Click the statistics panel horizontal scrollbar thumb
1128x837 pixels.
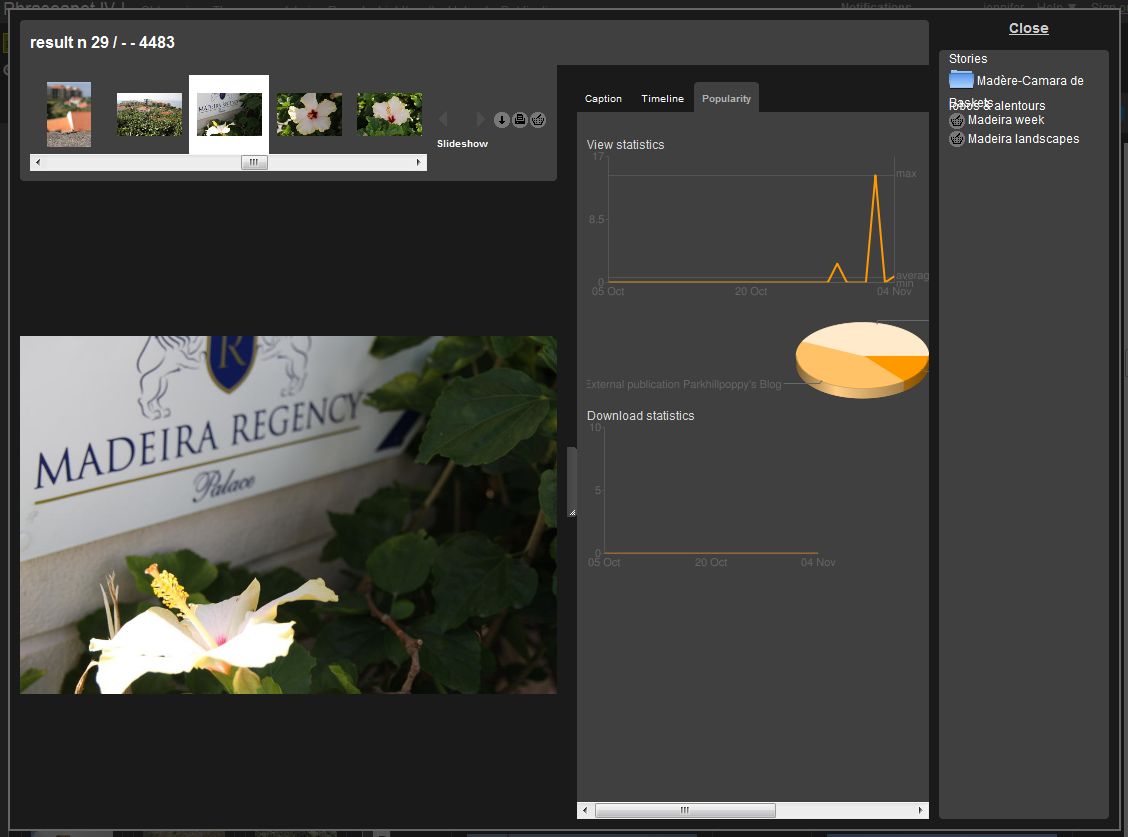[x=685, y=810]
